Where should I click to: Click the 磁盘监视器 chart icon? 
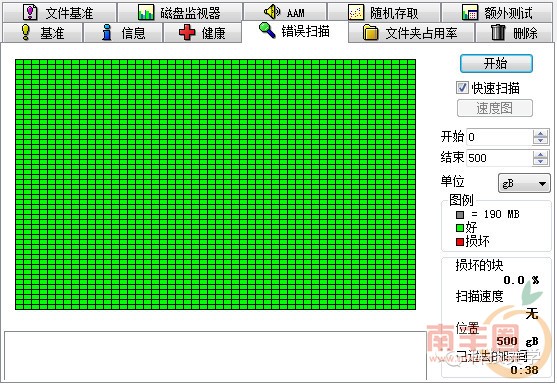(x=146, y=12)
